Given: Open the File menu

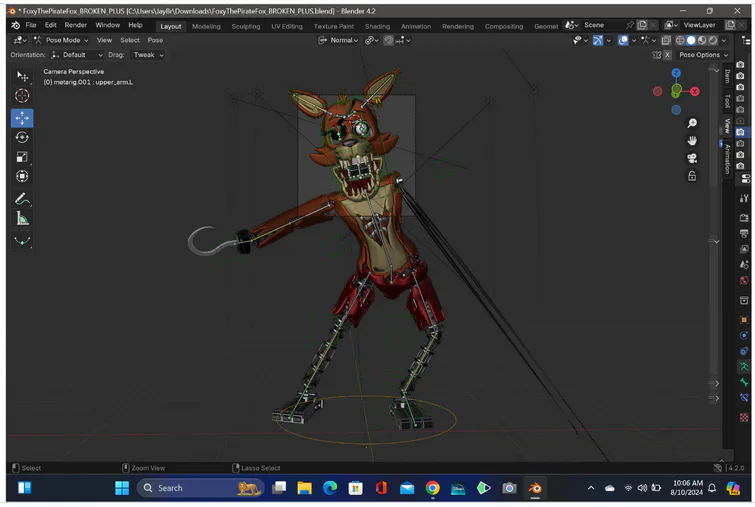Looking at the screenshot, I should click(31, 25).
